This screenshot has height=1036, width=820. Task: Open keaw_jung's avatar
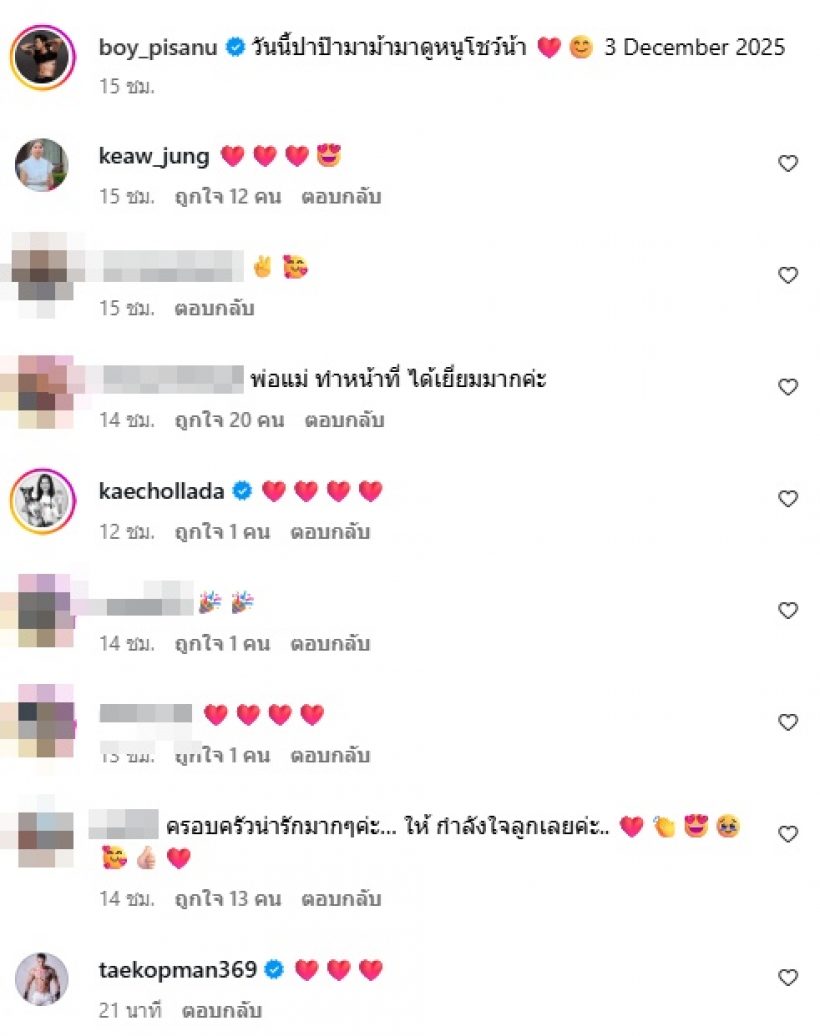(x=42, y=165)
